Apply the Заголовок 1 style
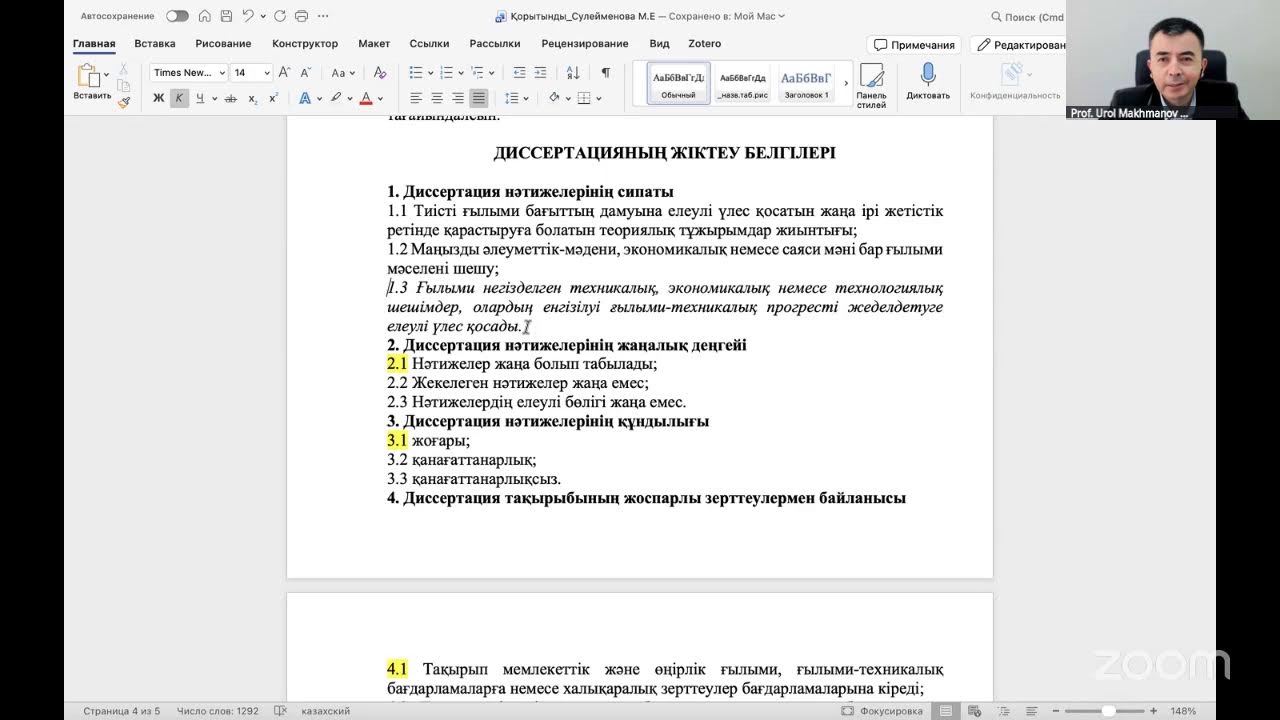This screenshot has width=1280, height=720. coord(806,82)
